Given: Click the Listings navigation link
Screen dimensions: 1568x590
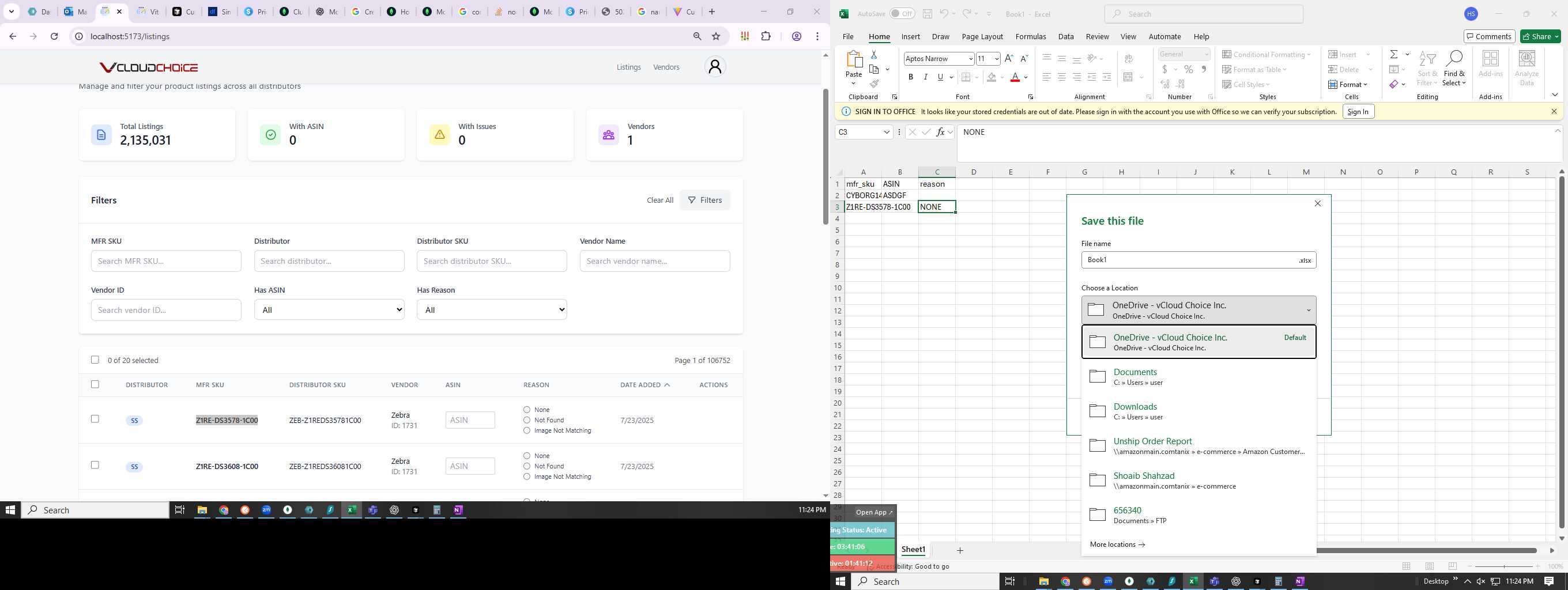Looking at the screenshot, I should tap(628, 67).
